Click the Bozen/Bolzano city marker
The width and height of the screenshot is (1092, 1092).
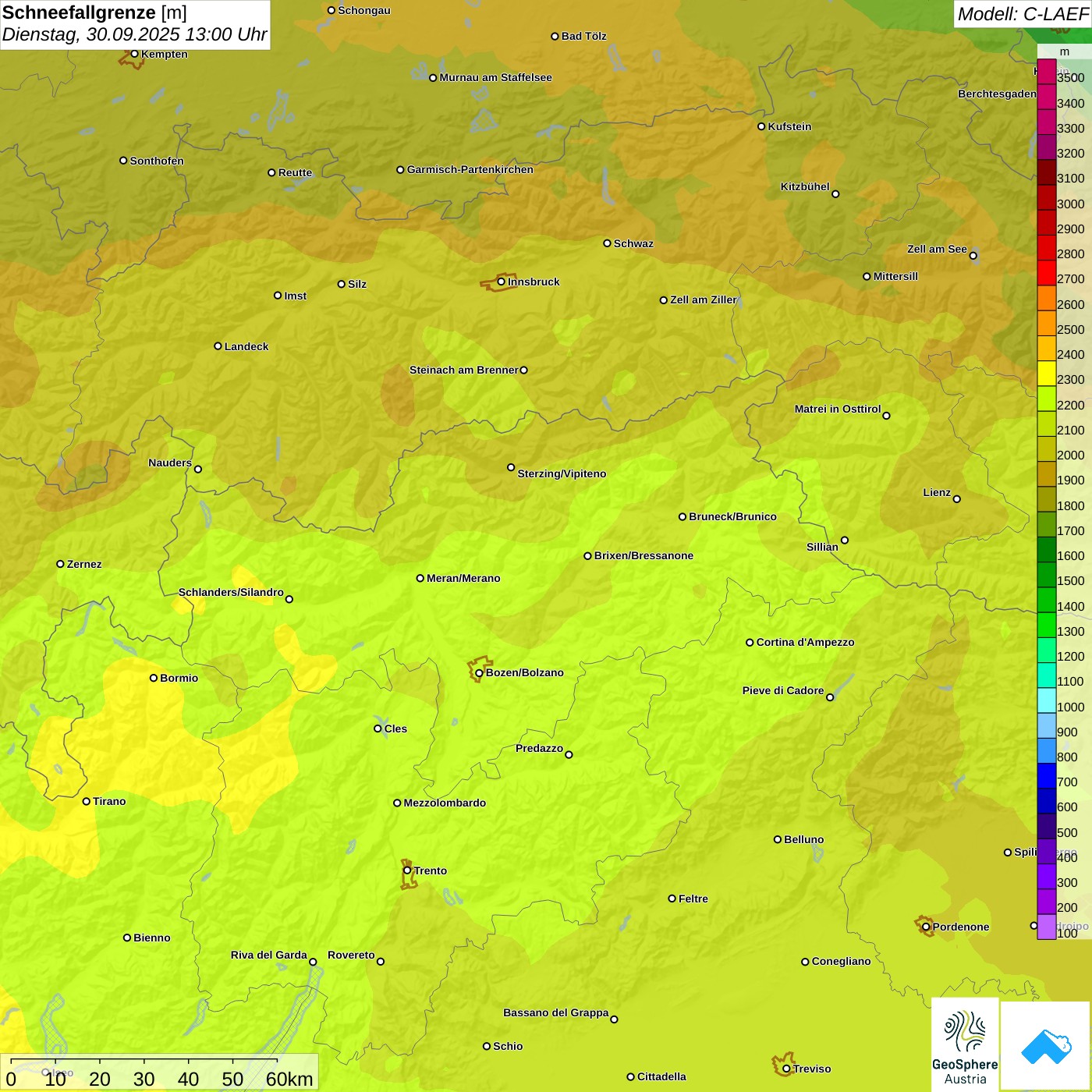tap(479, 673)
